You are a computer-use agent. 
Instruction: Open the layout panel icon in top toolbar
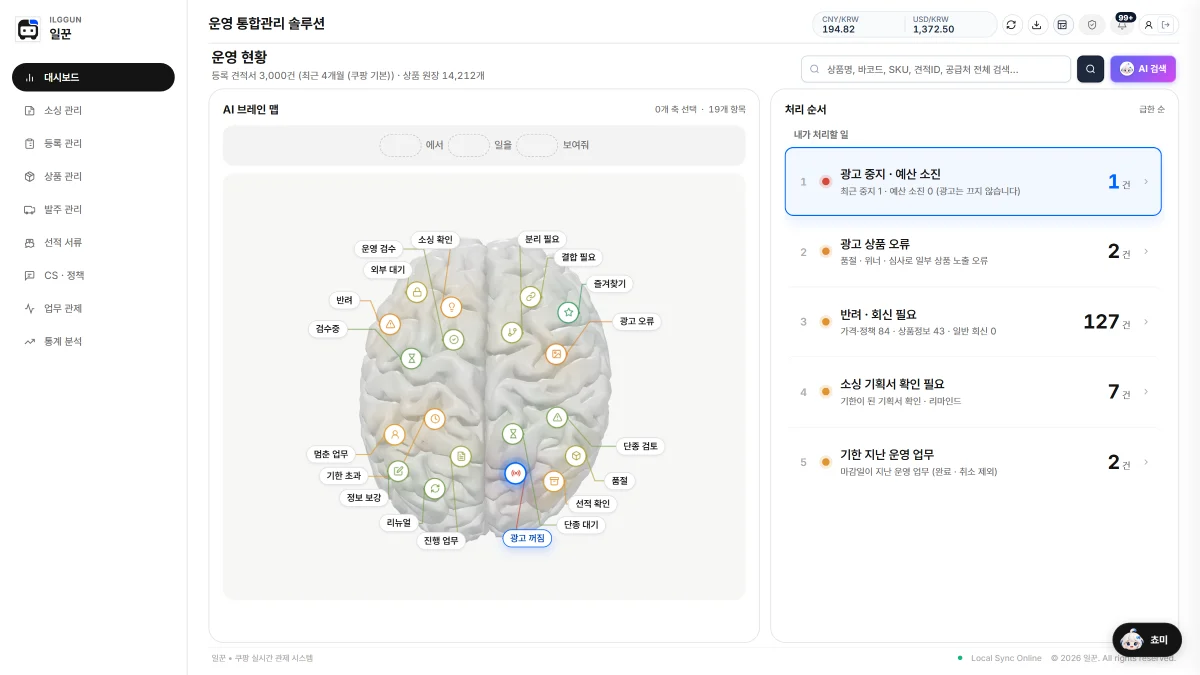1063,25
